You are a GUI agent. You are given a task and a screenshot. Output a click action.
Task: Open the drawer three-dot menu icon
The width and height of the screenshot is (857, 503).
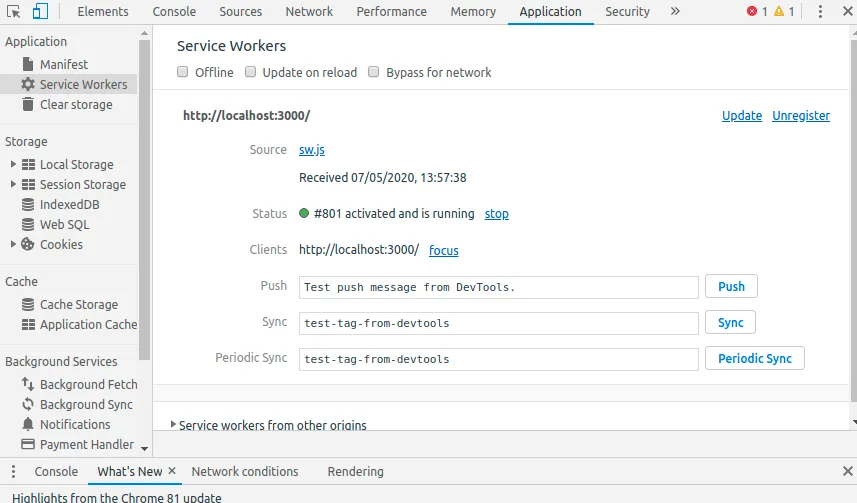pyautogui.click(x=14, y=472)
